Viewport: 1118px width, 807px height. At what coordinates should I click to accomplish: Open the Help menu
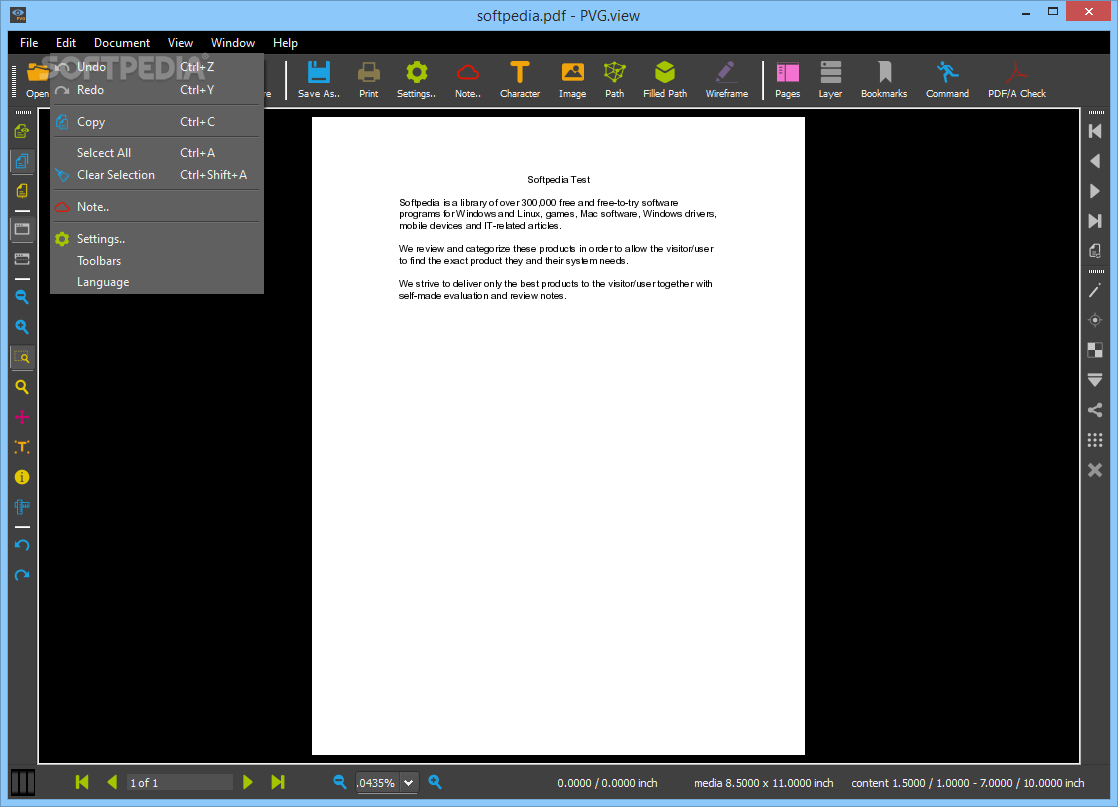(x=285, y=43)
